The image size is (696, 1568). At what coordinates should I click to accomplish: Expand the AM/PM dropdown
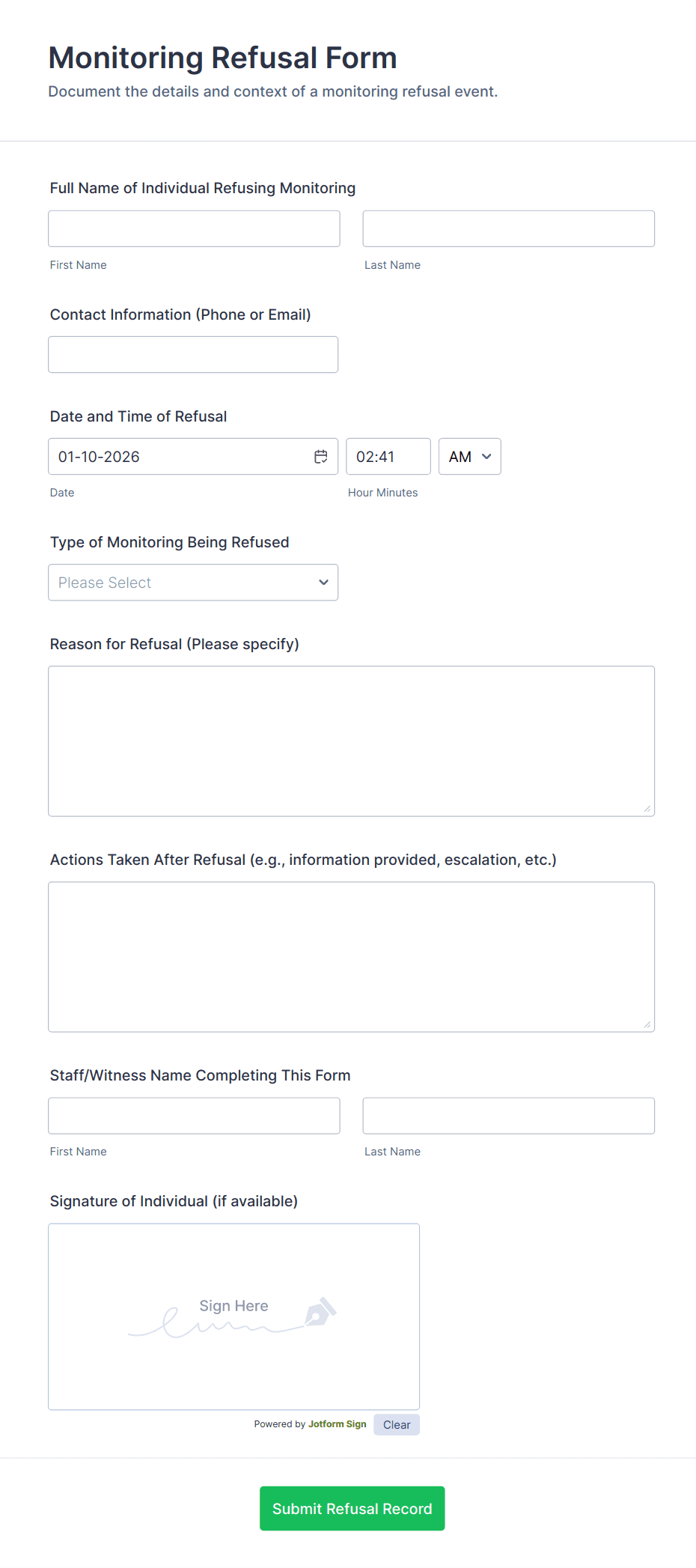(x=469, y=457)
